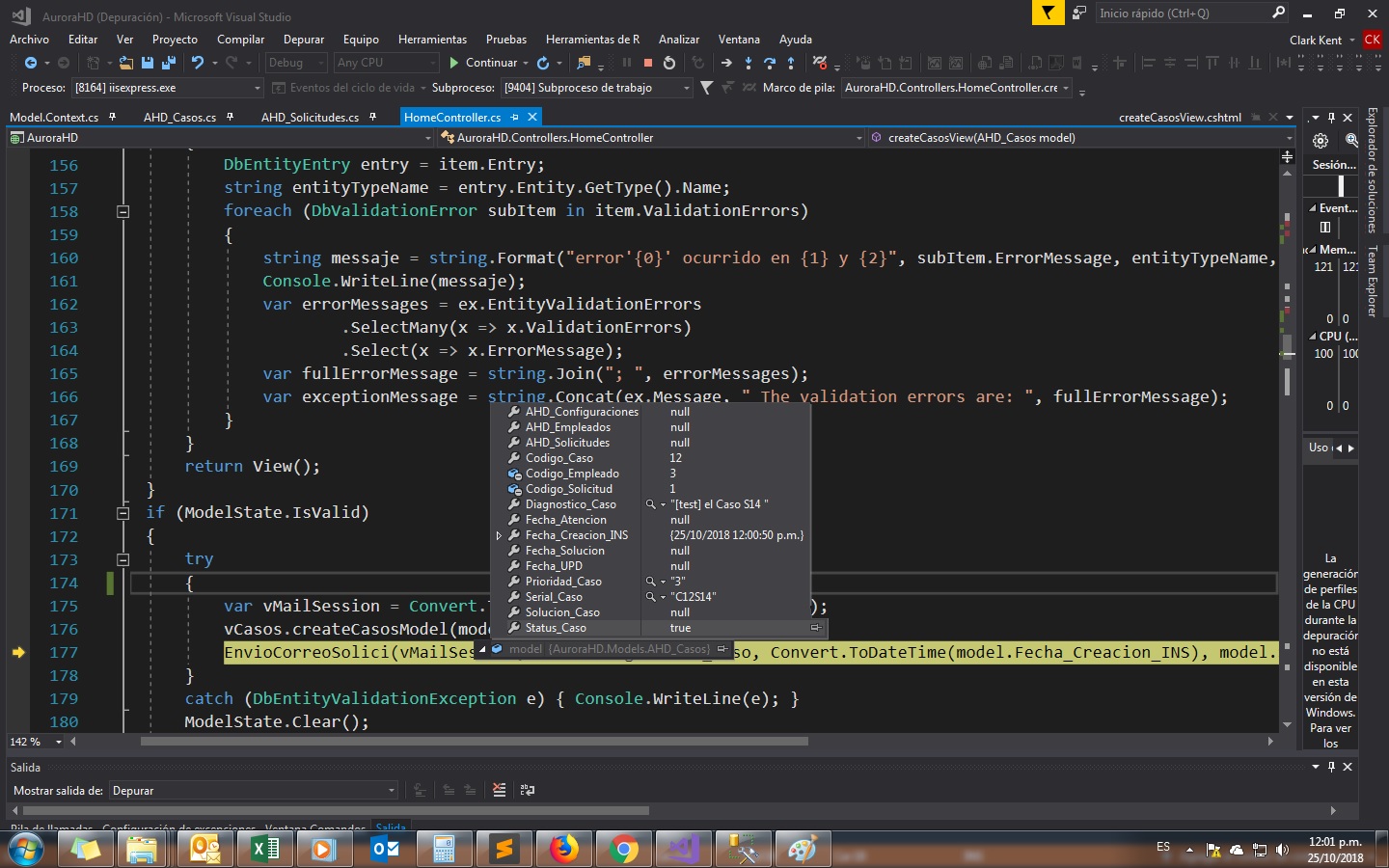Viewport: 1389px width, 868px height.
Task: Toggle pin on HomeController.cs tab
Action: tap(515, 117)
